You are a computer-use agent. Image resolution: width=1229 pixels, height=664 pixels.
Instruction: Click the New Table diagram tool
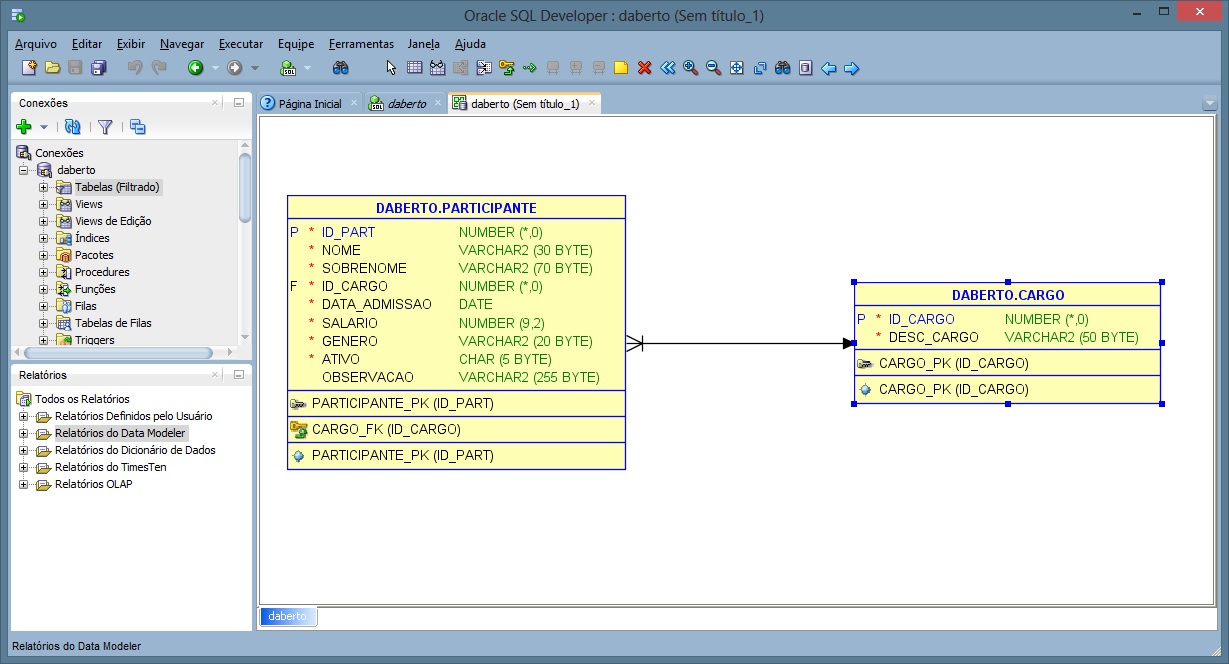(x=414, y=68)
